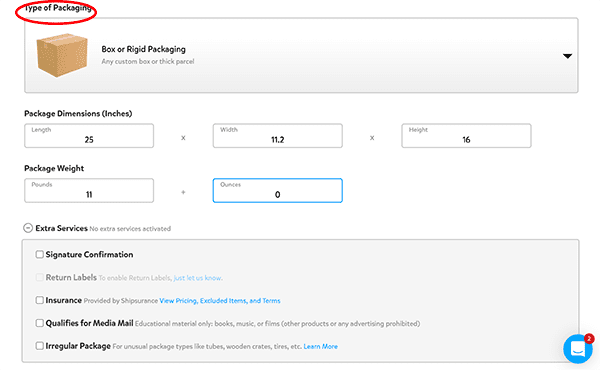Click the Qualifies for Media Mail label
The image size is (600, 370).
[90, 323]
